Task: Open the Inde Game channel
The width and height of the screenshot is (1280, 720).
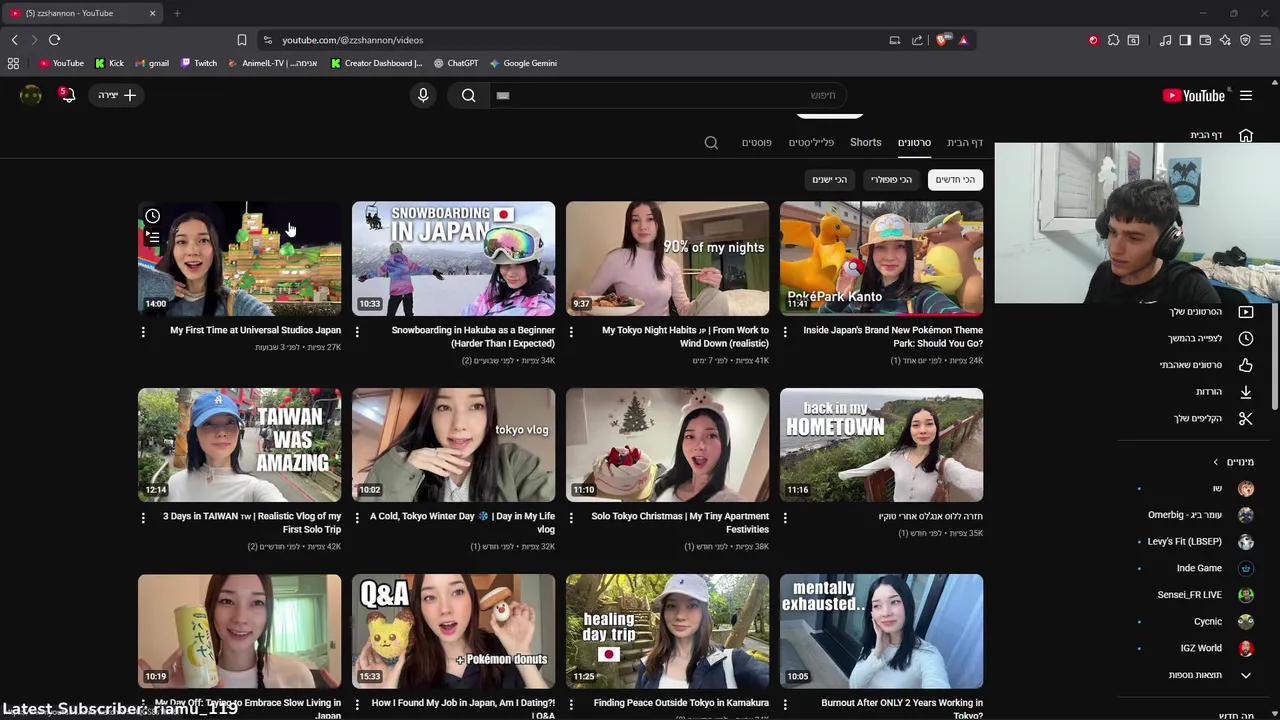Action: [x=1214, y=568]
